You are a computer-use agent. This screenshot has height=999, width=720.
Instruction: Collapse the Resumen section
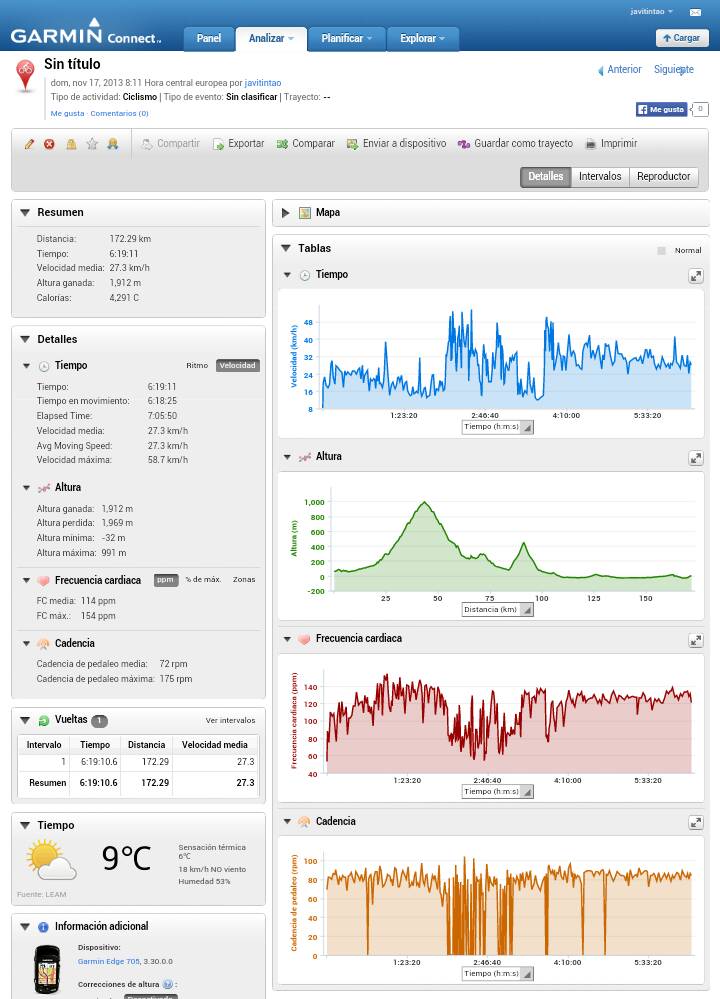(25, 213)
